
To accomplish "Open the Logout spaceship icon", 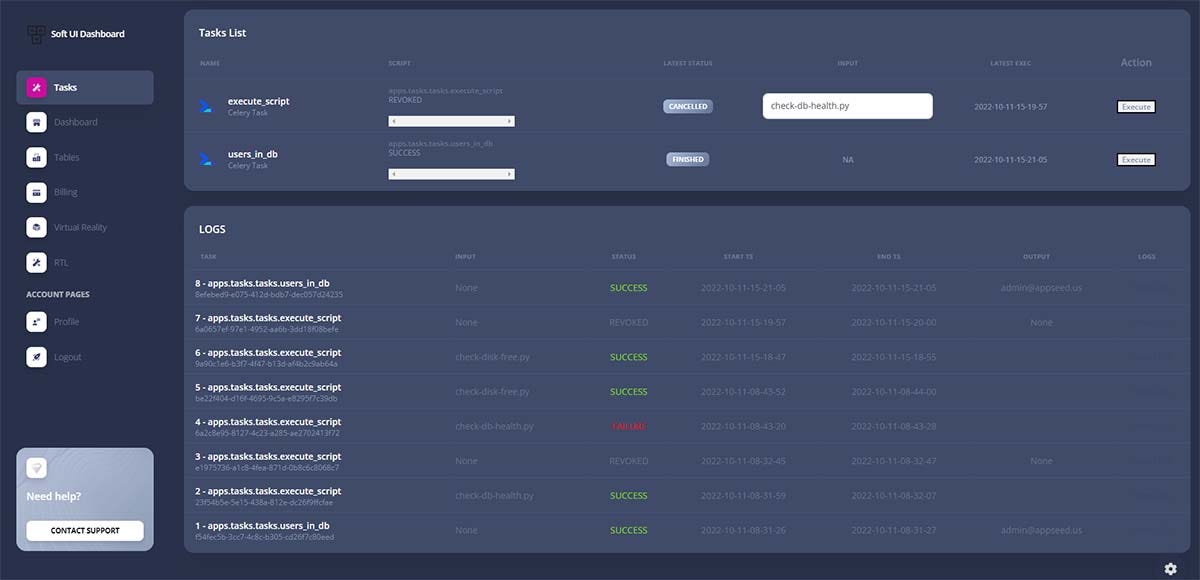I will 35,357.
